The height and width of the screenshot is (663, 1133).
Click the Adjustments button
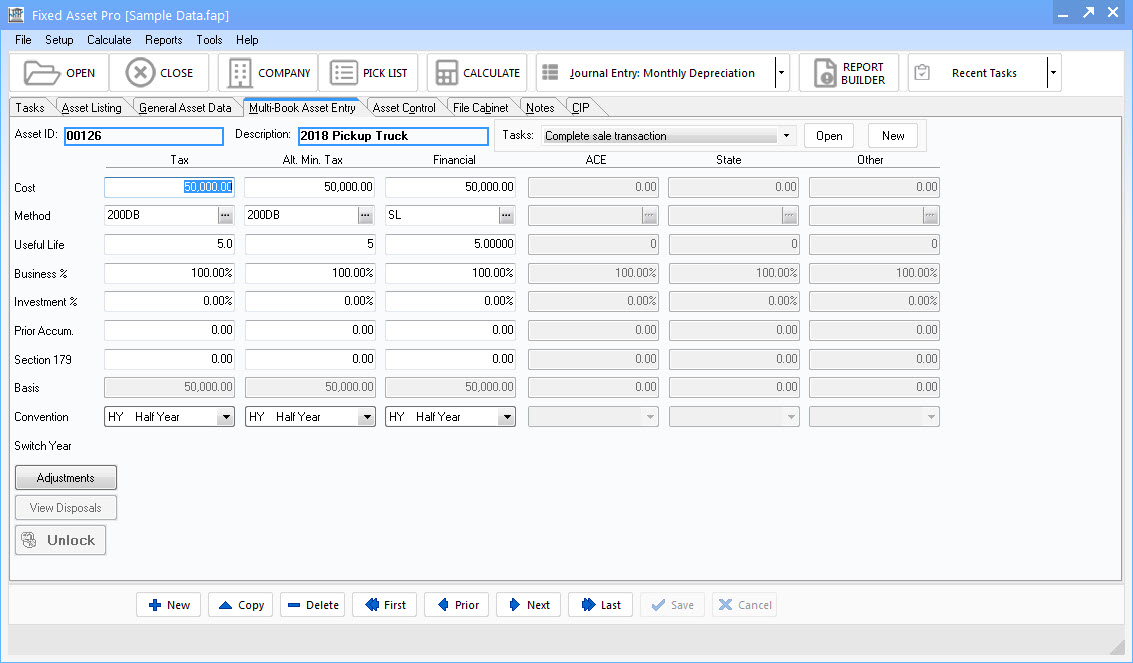pos(65,477)
